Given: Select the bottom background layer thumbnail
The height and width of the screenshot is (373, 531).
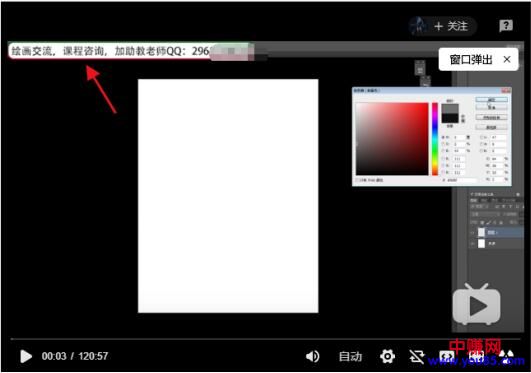Looking at the screenshot, I should pos(481,244).
